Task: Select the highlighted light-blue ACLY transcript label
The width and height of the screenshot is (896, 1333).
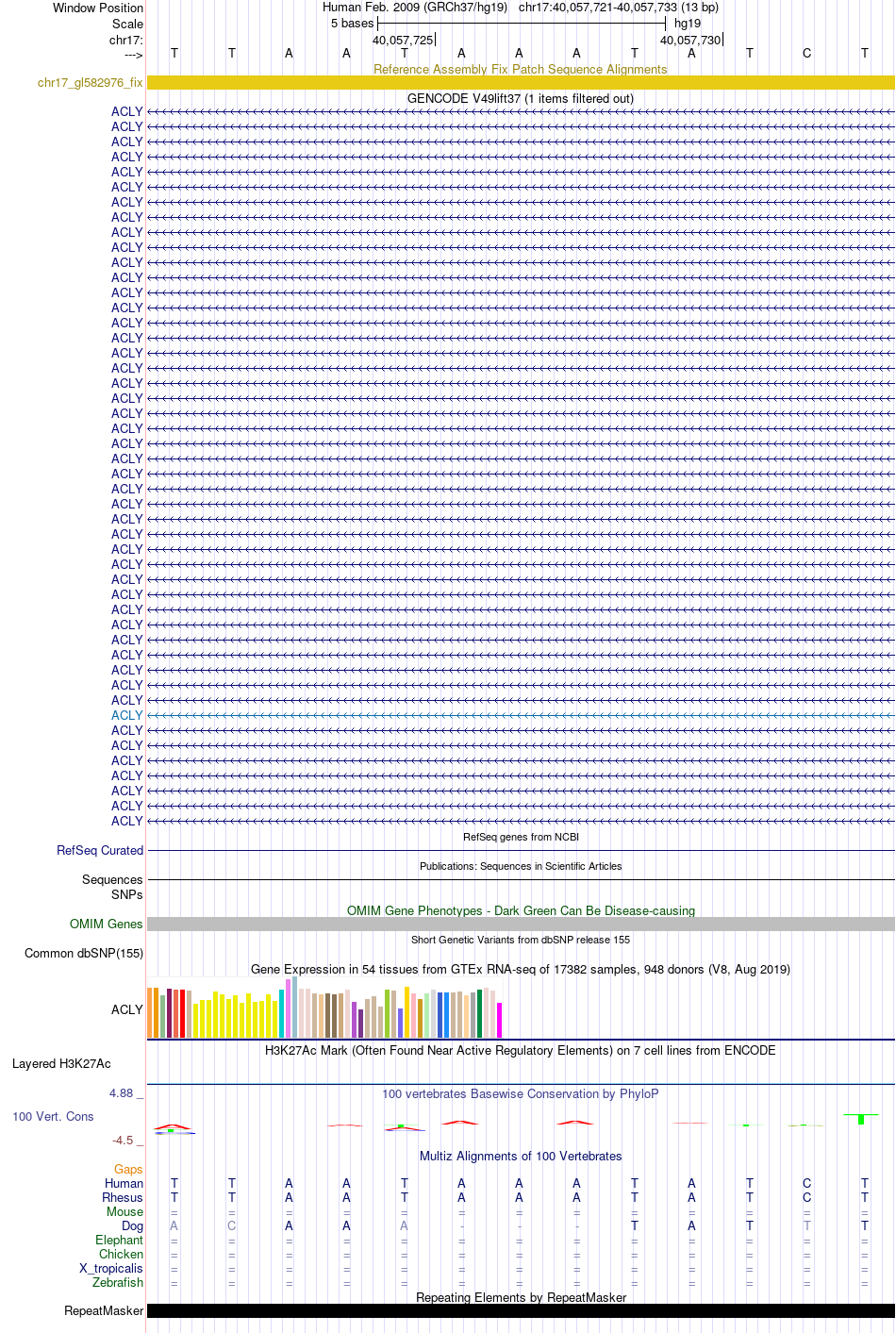Action: pyautogui.click(x=126, y=715)
